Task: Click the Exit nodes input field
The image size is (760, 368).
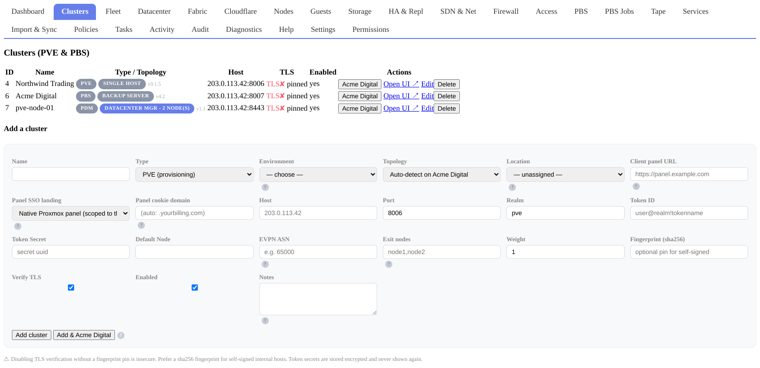Action: pyautogui.click(x=442, y=252)
